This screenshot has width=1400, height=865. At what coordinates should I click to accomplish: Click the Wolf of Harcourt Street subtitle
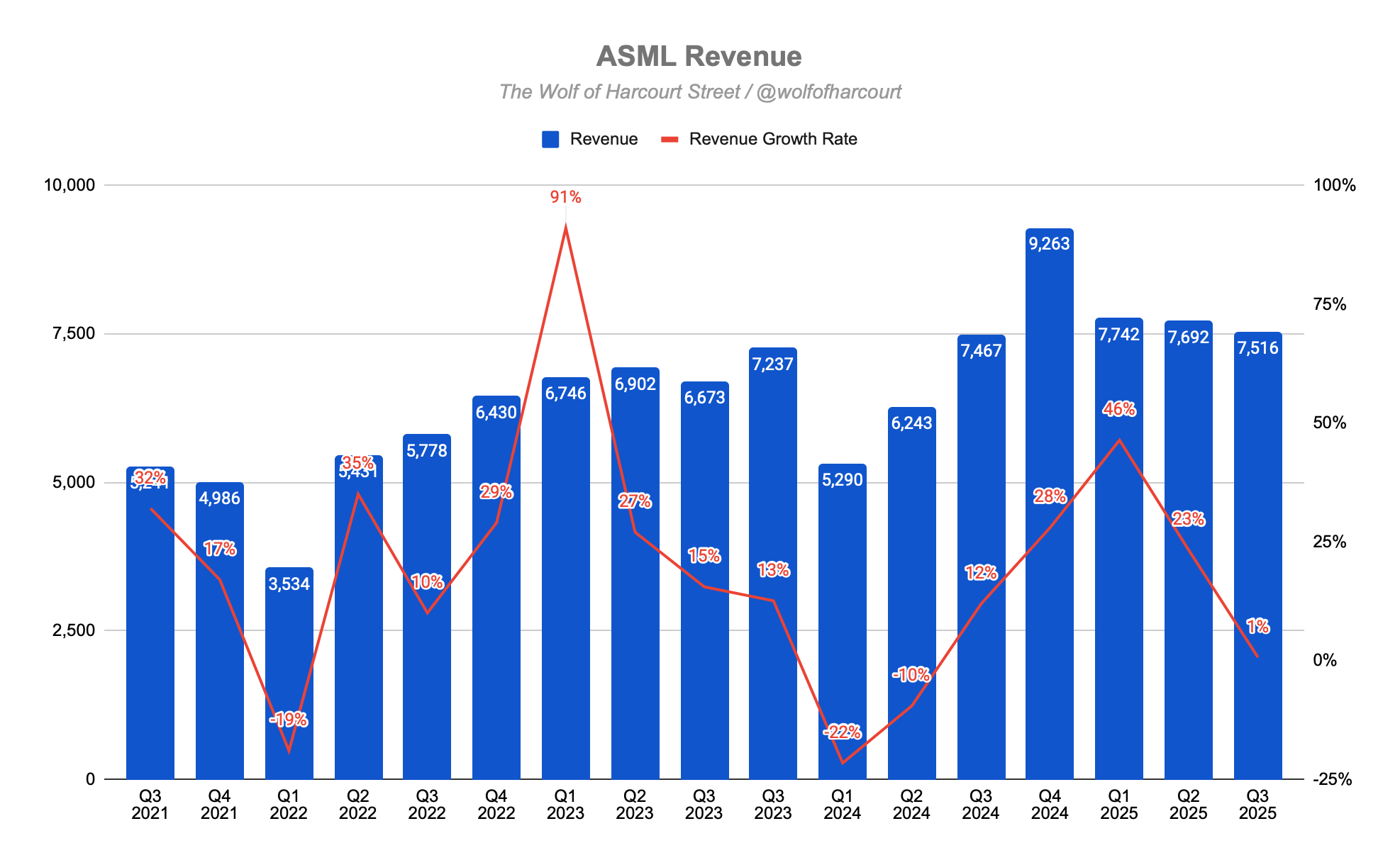(x=700, y=92)
